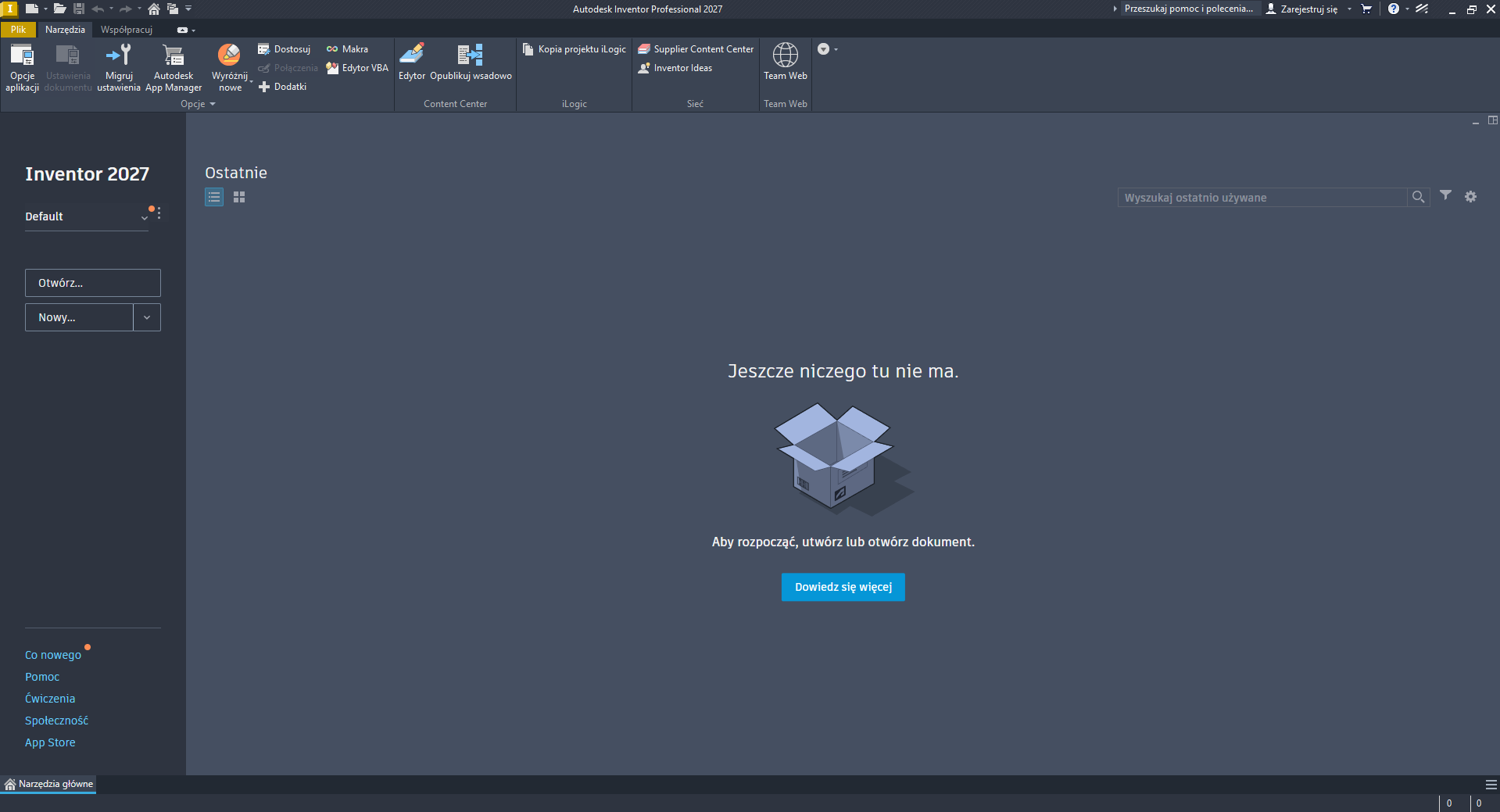Open the App Store link
Viewport: 1500px width, 812px height.
click(x=50, y=742)
